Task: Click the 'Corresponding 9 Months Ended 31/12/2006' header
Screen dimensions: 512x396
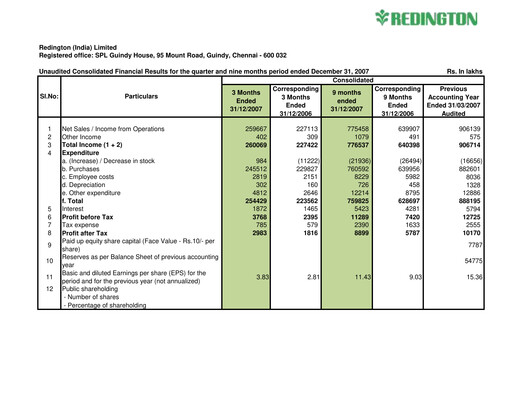Action: pyautogui.click(x=398, y=101)
